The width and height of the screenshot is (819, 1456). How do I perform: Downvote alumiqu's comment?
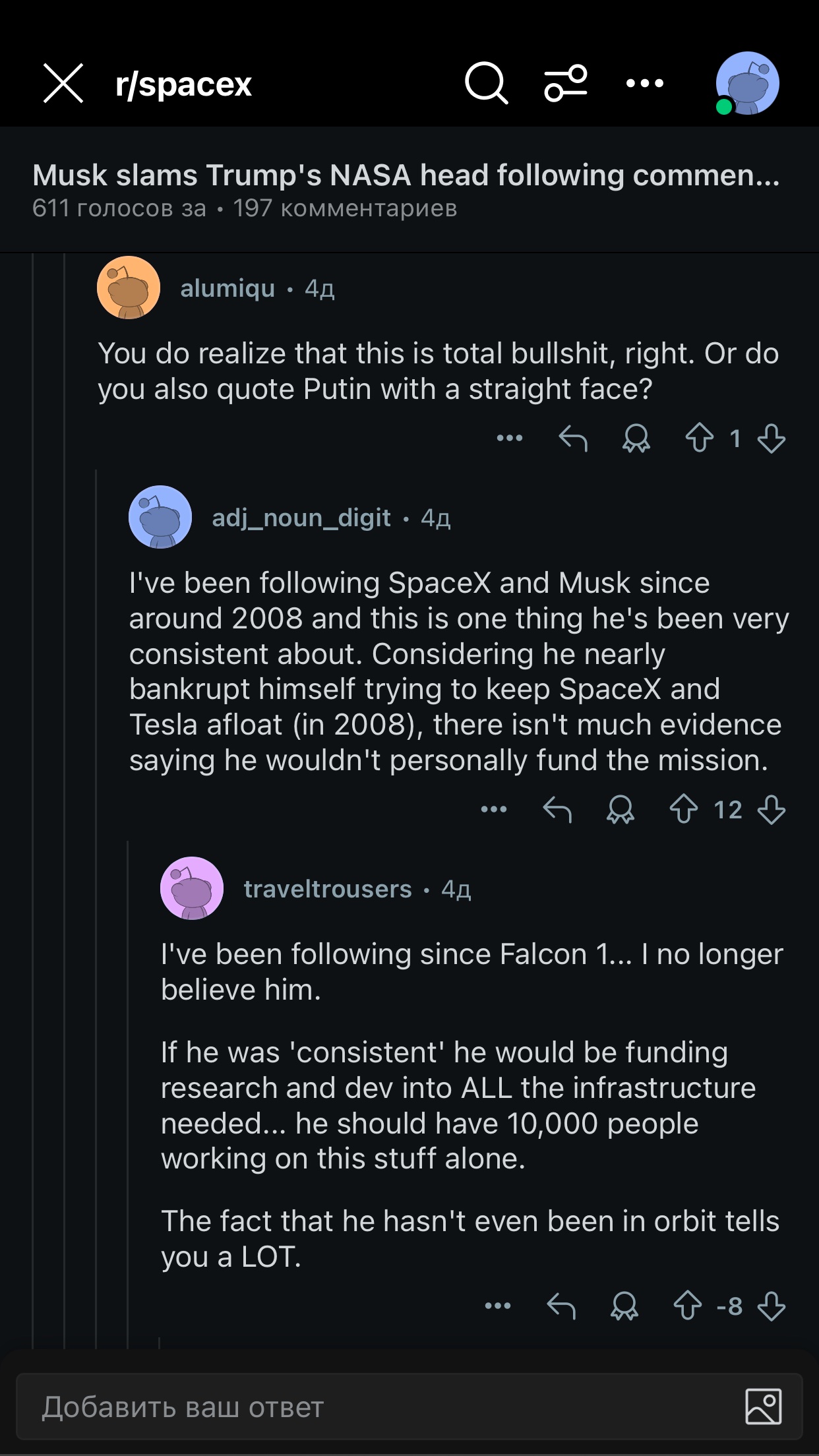coord(771,439)
